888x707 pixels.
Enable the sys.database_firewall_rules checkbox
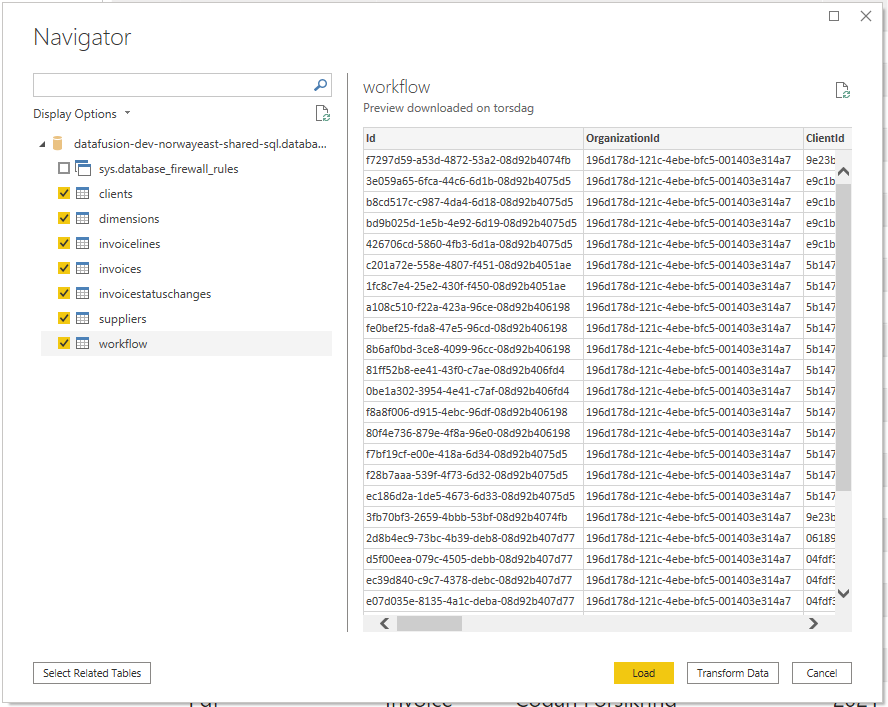(64, 169)
